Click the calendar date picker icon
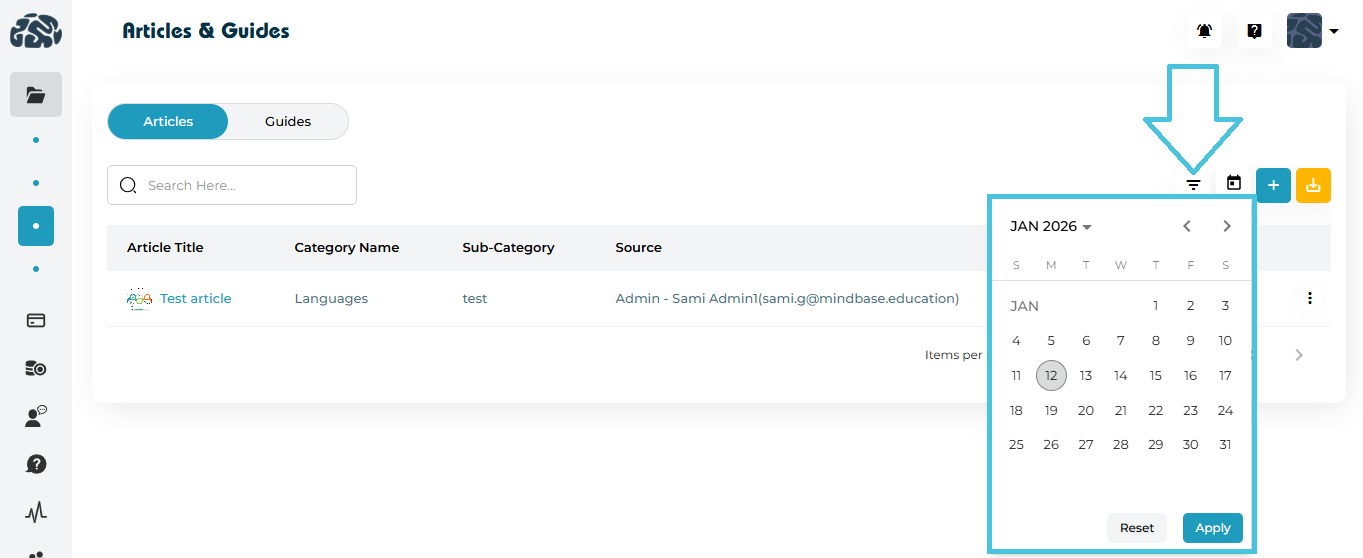The width and height of the screenshot is (1363, 558). 1234,184
